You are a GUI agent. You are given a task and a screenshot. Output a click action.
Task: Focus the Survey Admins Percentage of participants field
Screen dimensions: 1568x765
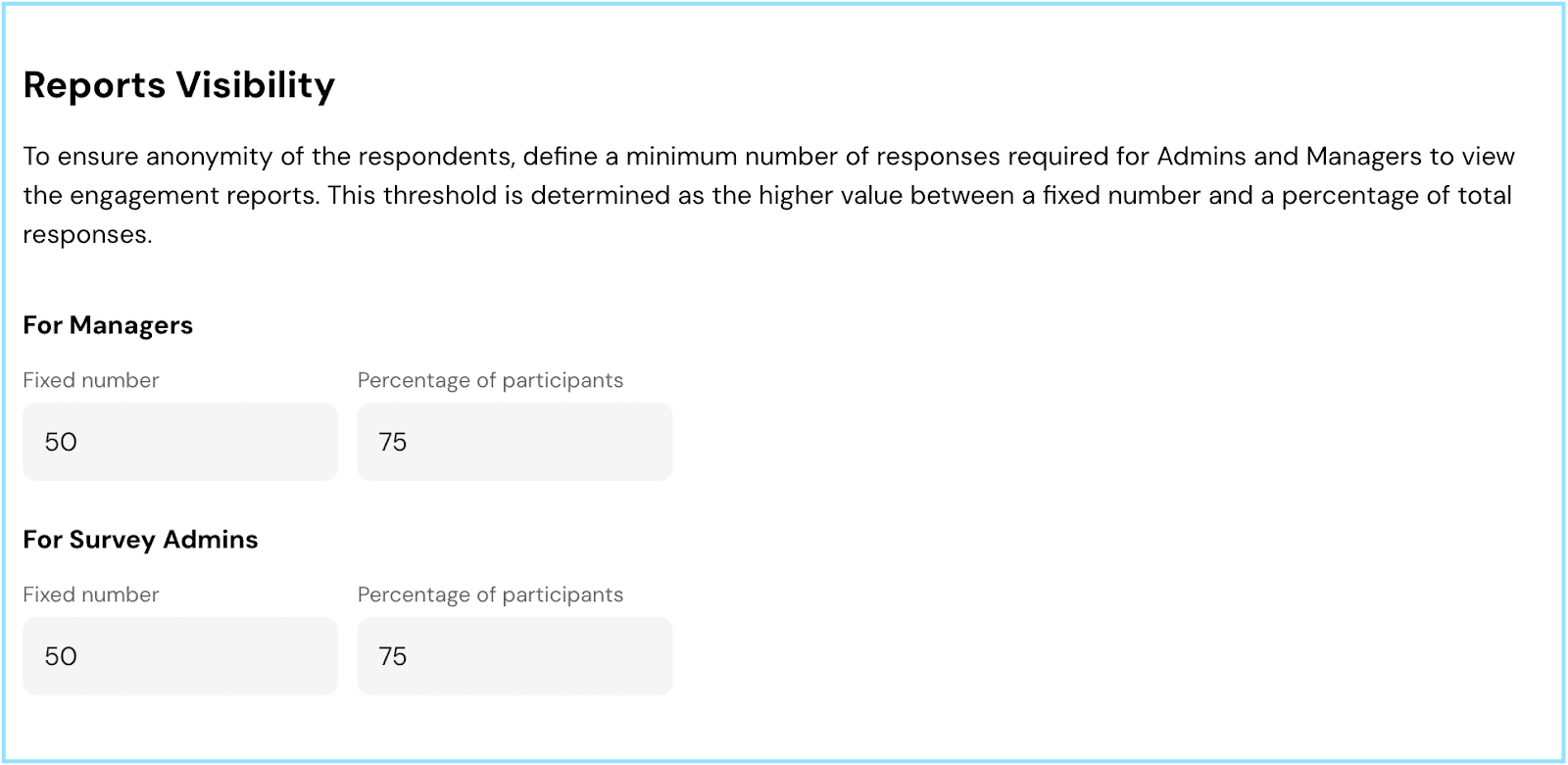pyautogui.click(x=514, y=656)
